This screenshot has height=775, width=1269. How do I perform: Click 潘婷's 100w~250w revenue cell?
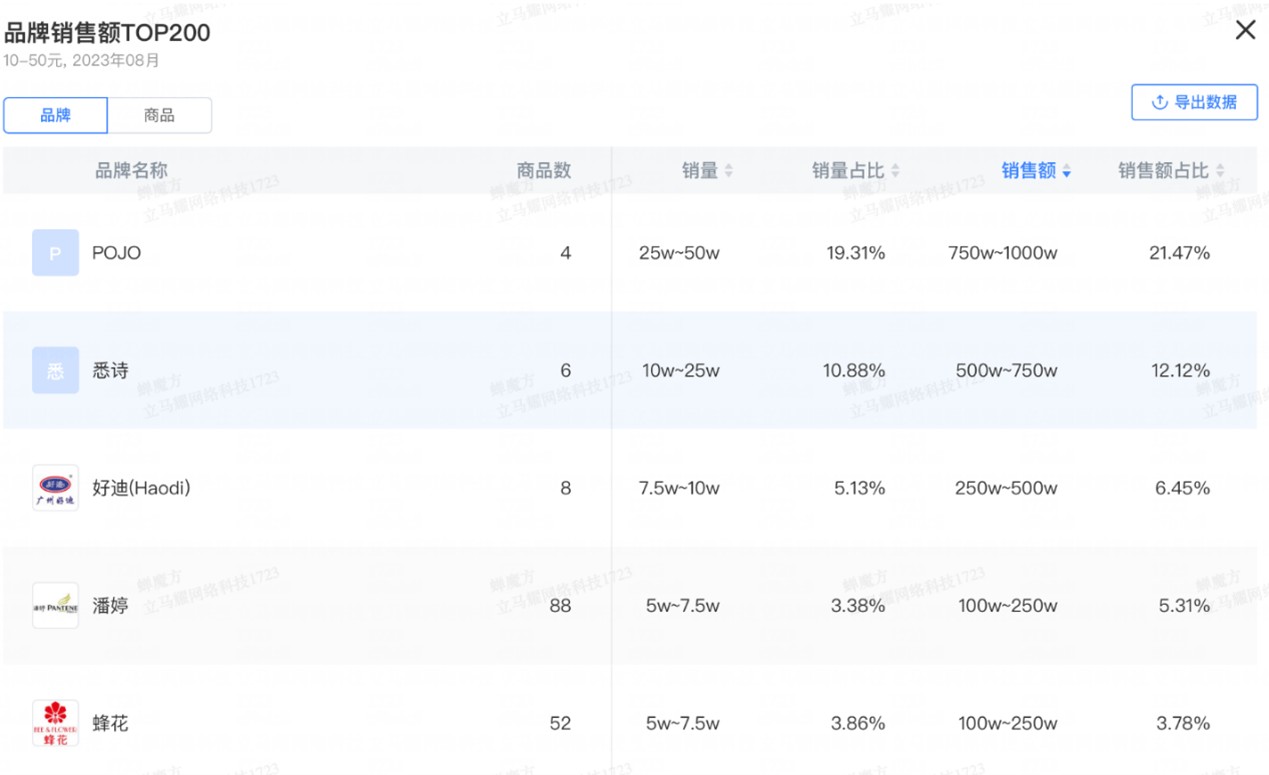(1008, 606)
